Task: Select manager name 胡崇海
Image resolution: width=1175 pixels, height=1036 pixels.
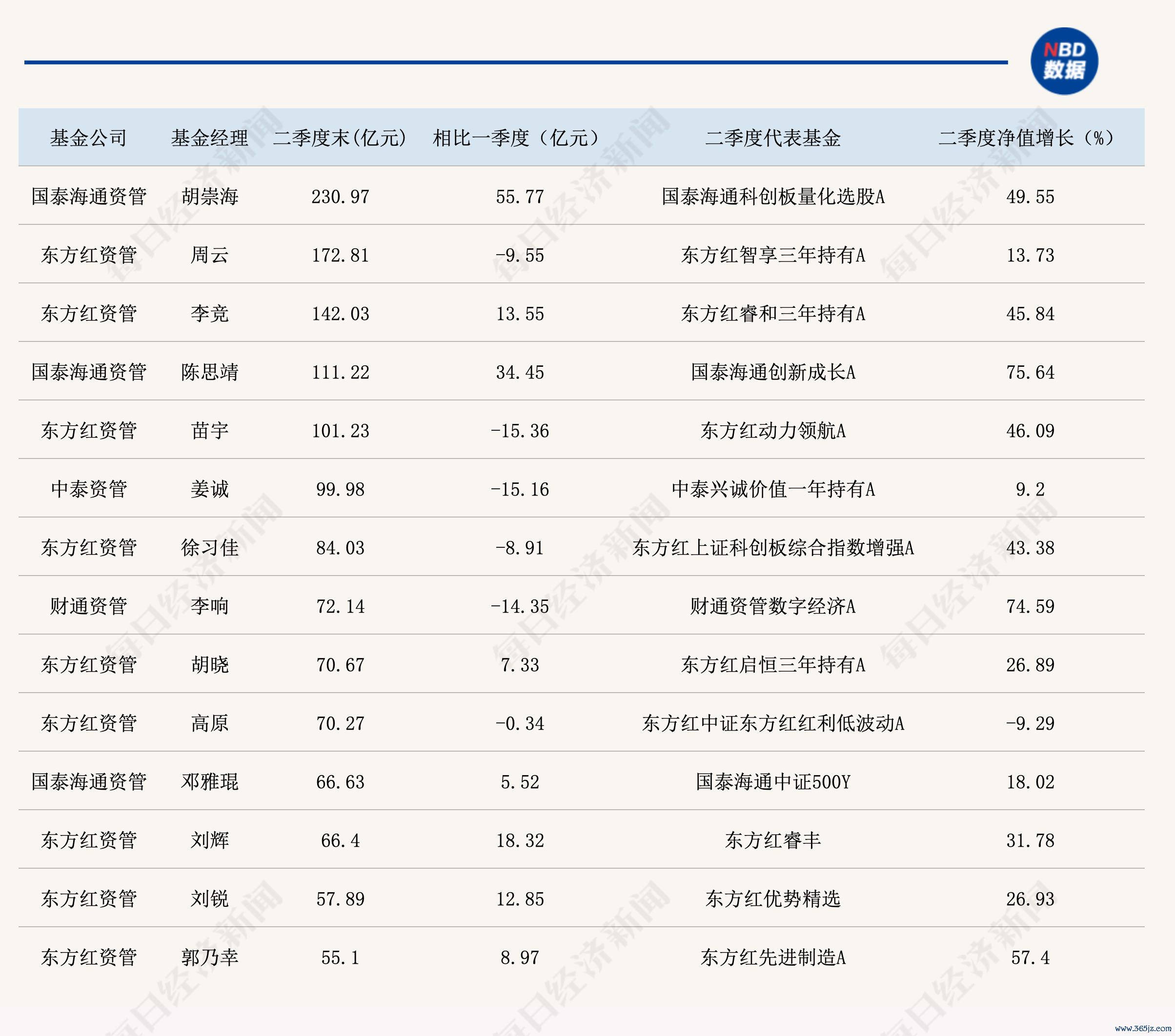Action: tap(210, 197)
